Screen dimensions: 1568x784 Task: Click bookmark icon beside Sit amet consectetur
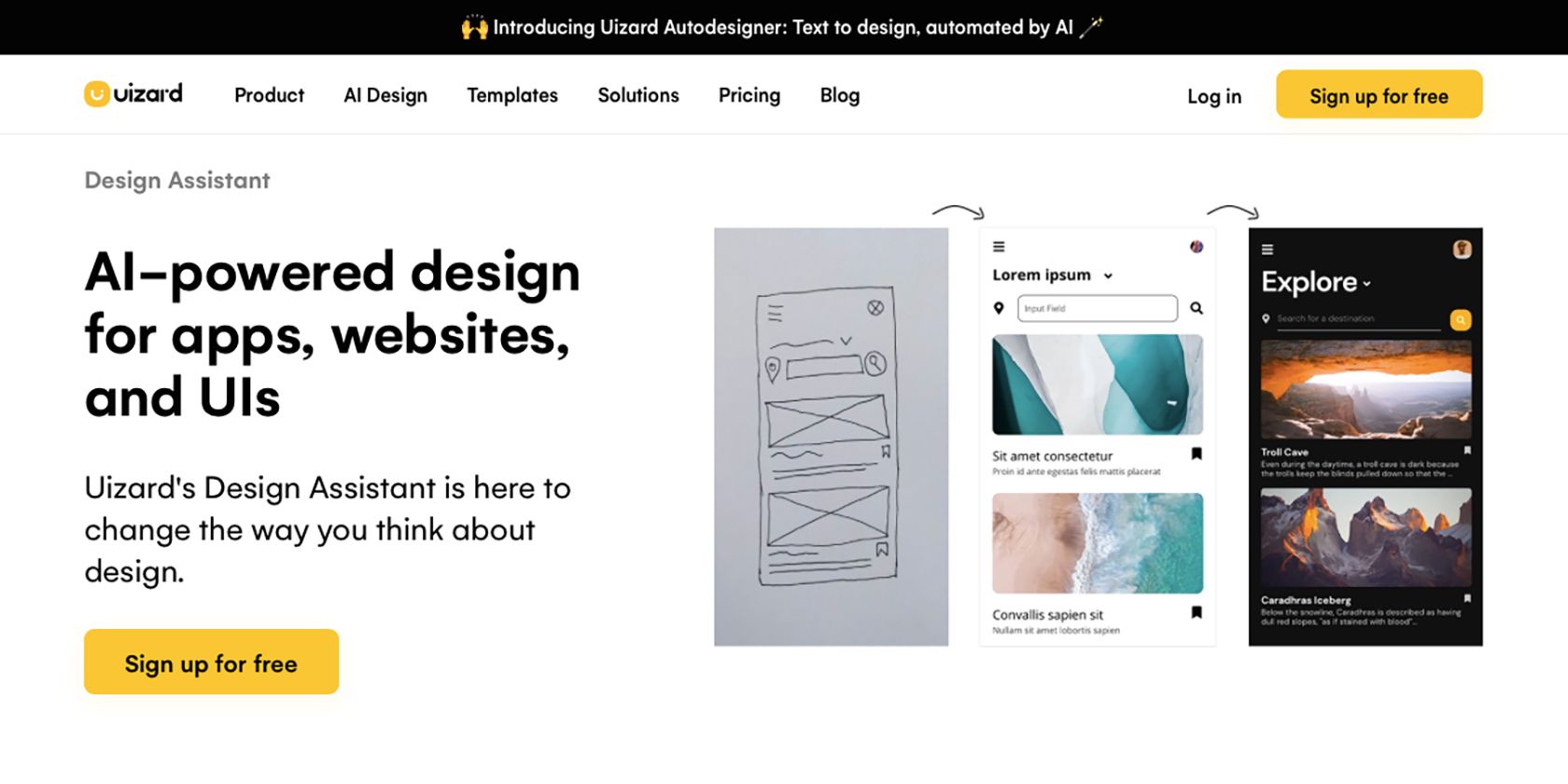click(1197, 454)
